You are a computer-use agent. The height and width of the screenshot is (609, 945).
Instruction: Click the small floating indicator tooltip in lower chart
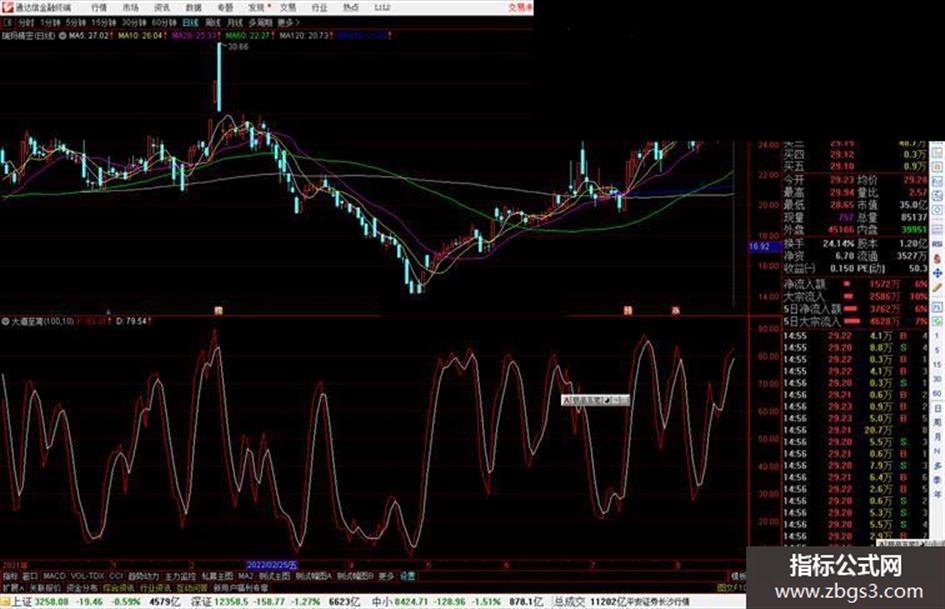tap(595, 400)
